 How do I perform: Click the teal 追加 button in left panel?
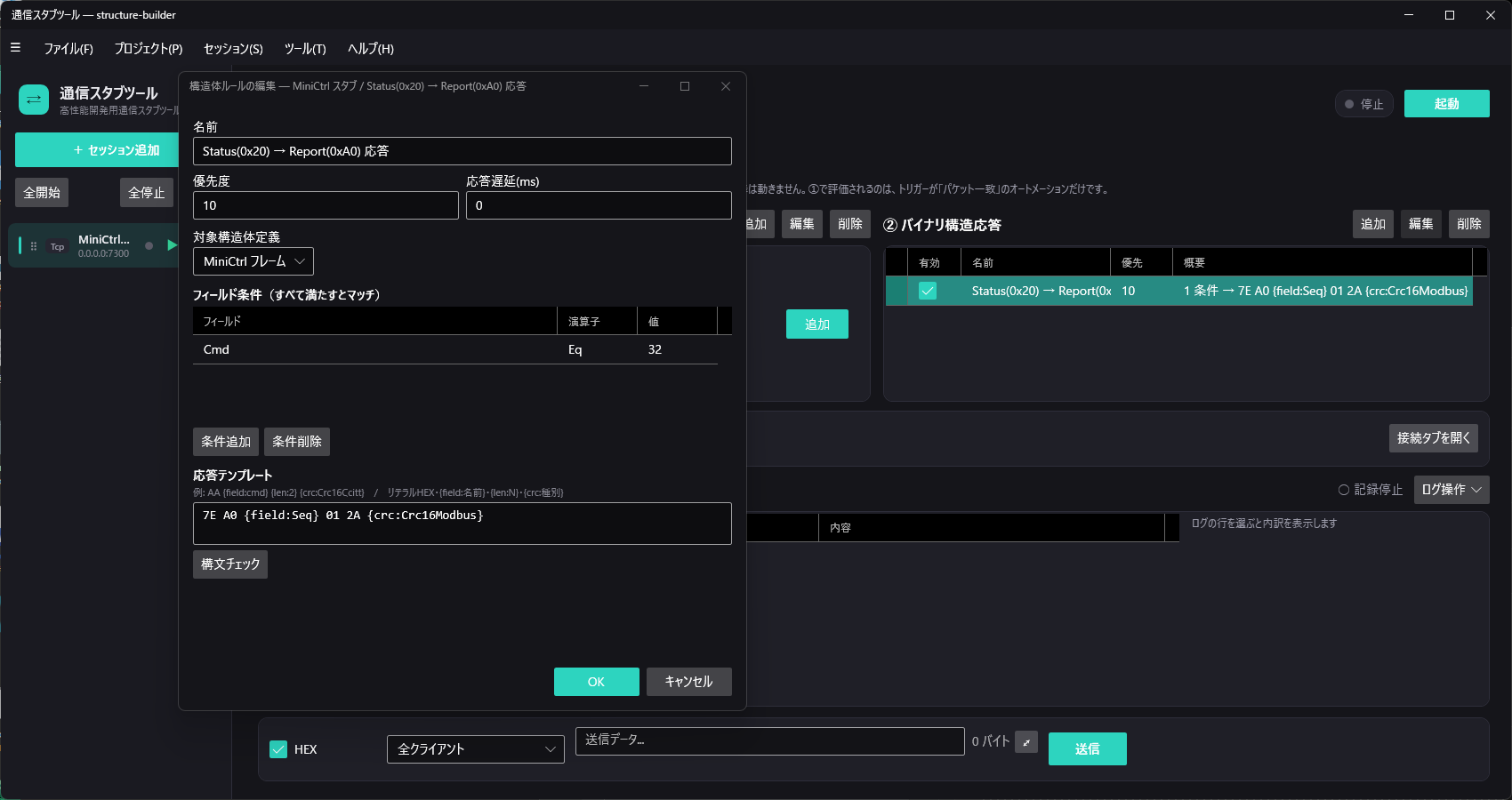coord(817,324)
